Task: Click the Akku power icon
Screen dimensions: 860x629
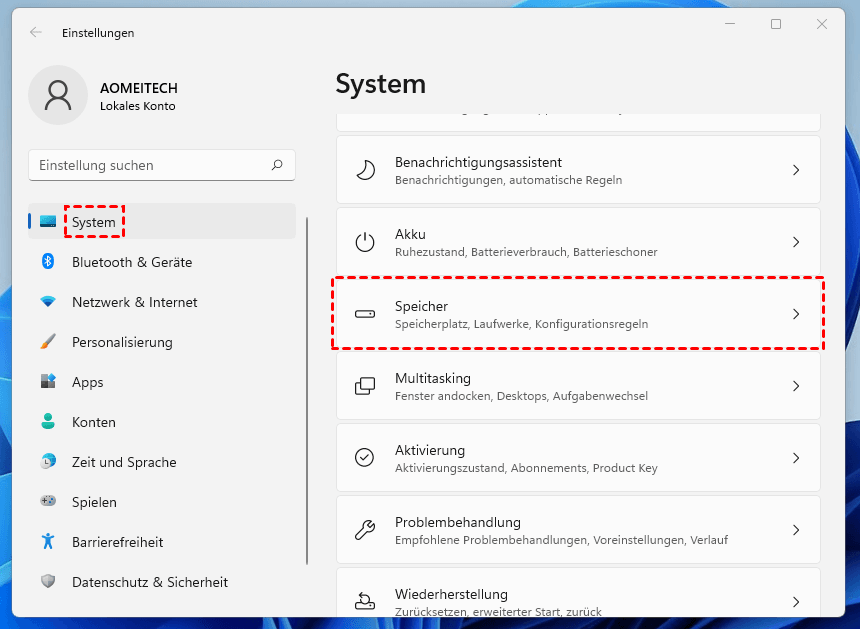Action: (365, 242)
